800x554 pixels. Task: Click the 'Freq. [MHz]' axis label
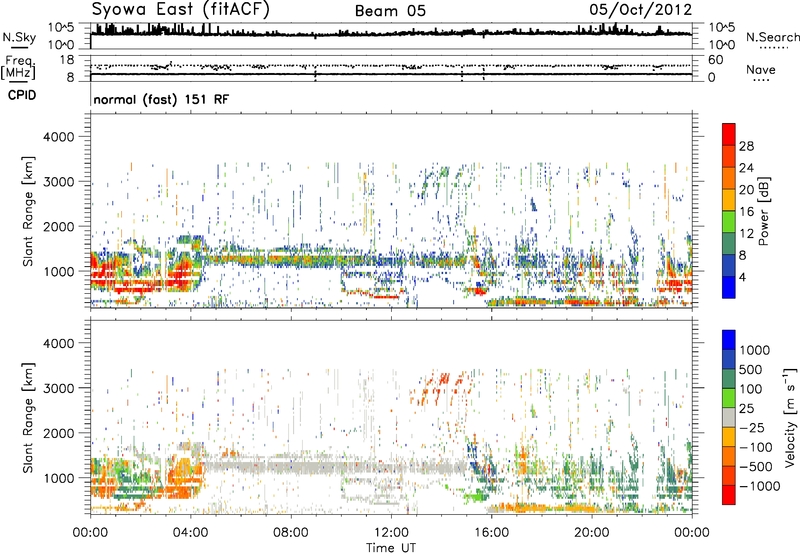click(18, 67)
